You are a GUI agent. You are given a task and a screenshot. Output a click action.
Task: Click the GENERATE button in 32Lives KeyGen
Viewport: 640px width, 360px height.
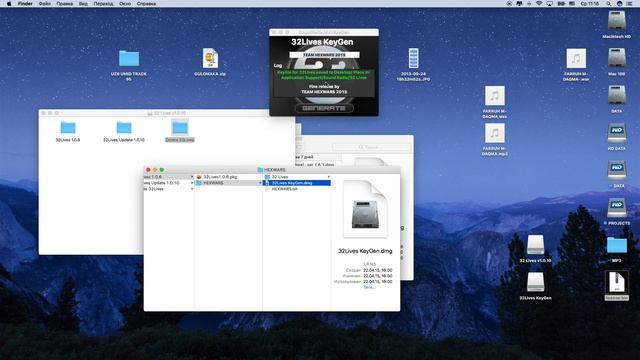pos(324,108)
